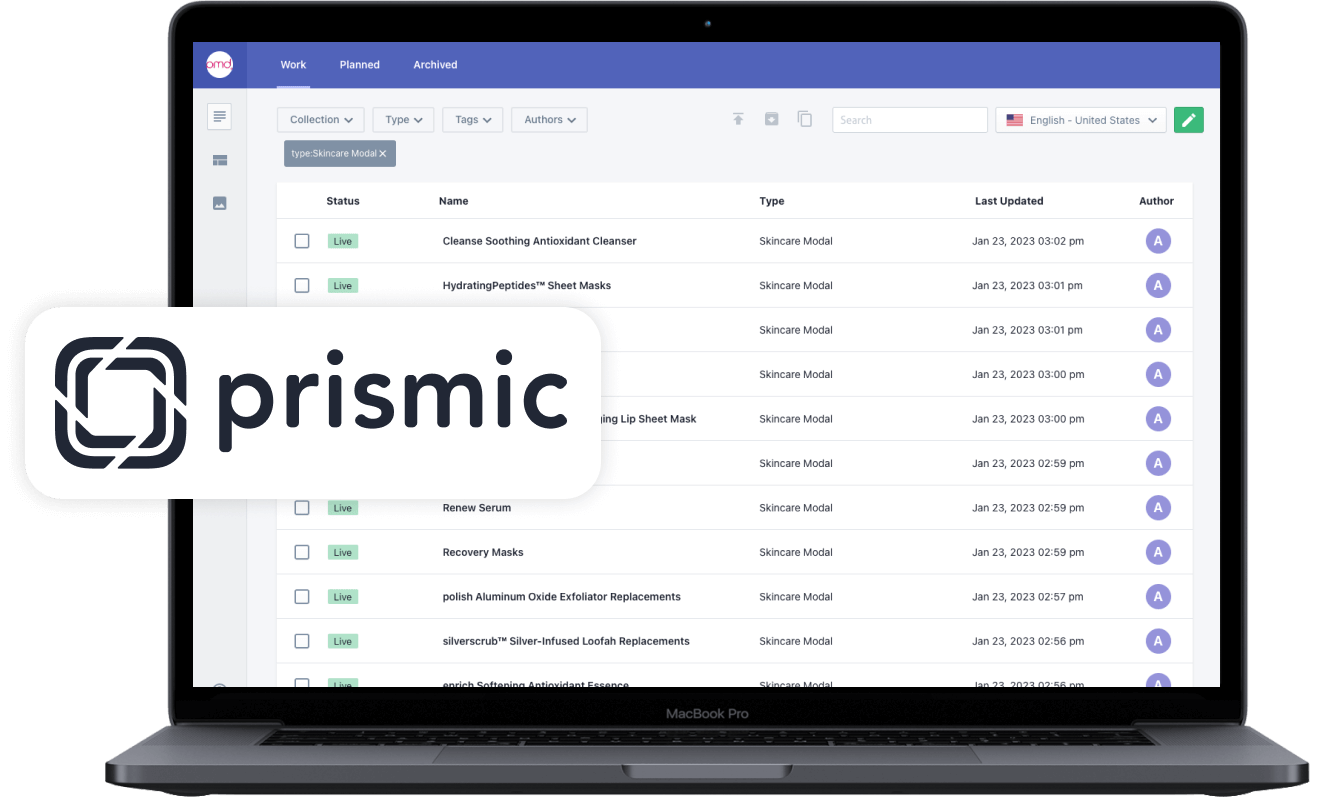Switch to the Archived tab
This screenshot has width=1320, height=805.
pos(435,65)
